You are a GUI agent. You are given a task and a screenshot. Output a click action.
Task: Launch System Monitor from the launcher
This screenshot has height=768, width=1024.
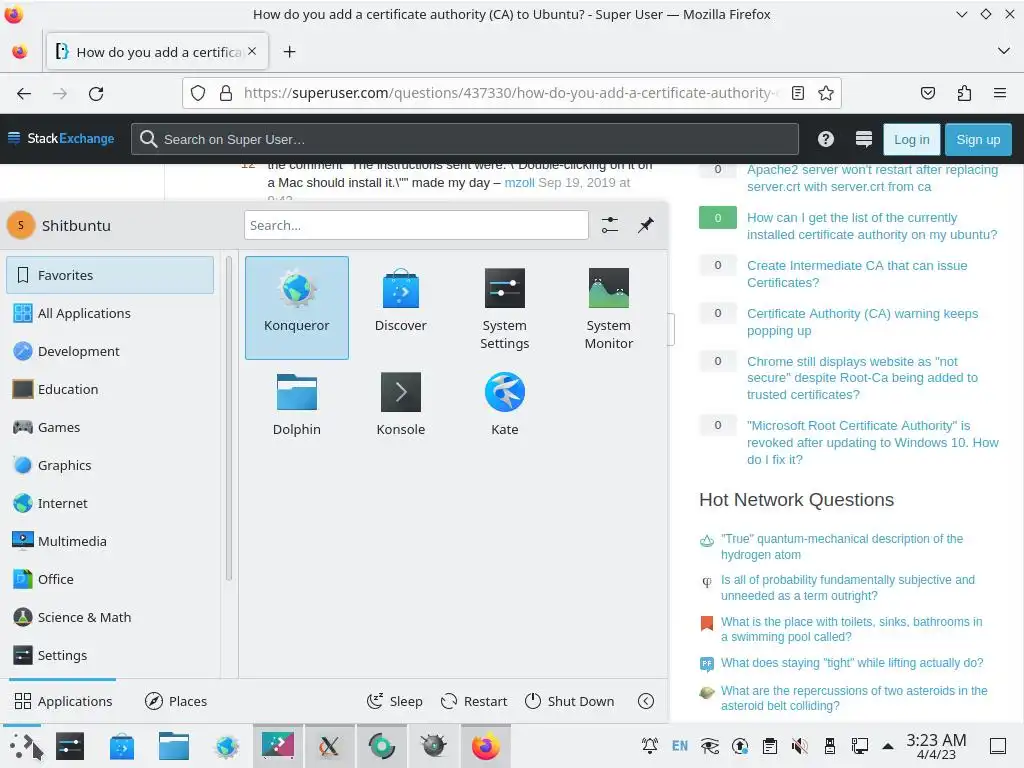pos(608,308)
